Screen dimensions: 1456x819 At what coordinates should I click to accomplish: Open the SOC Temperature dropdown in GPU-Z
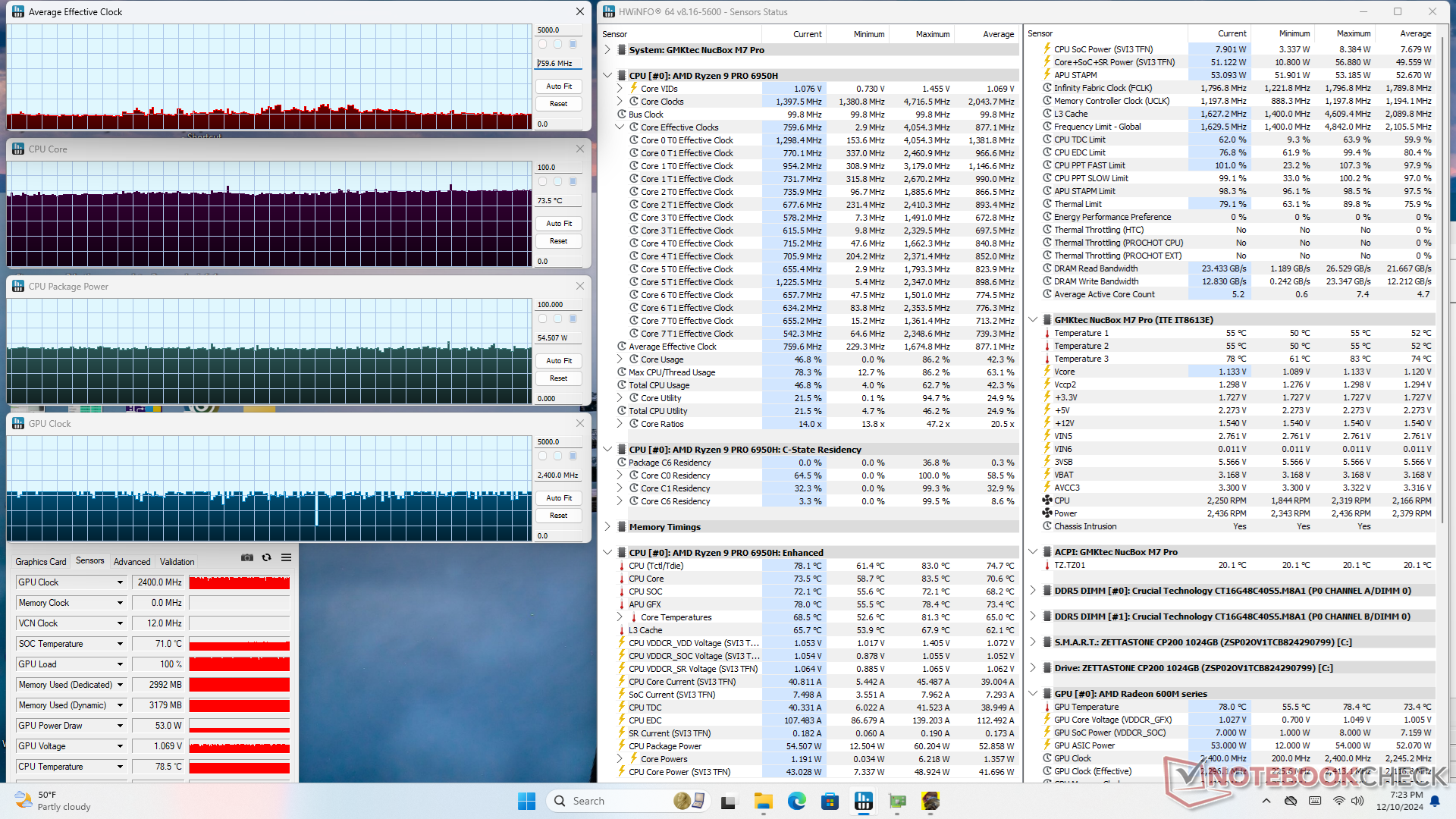tap(120, 644)
